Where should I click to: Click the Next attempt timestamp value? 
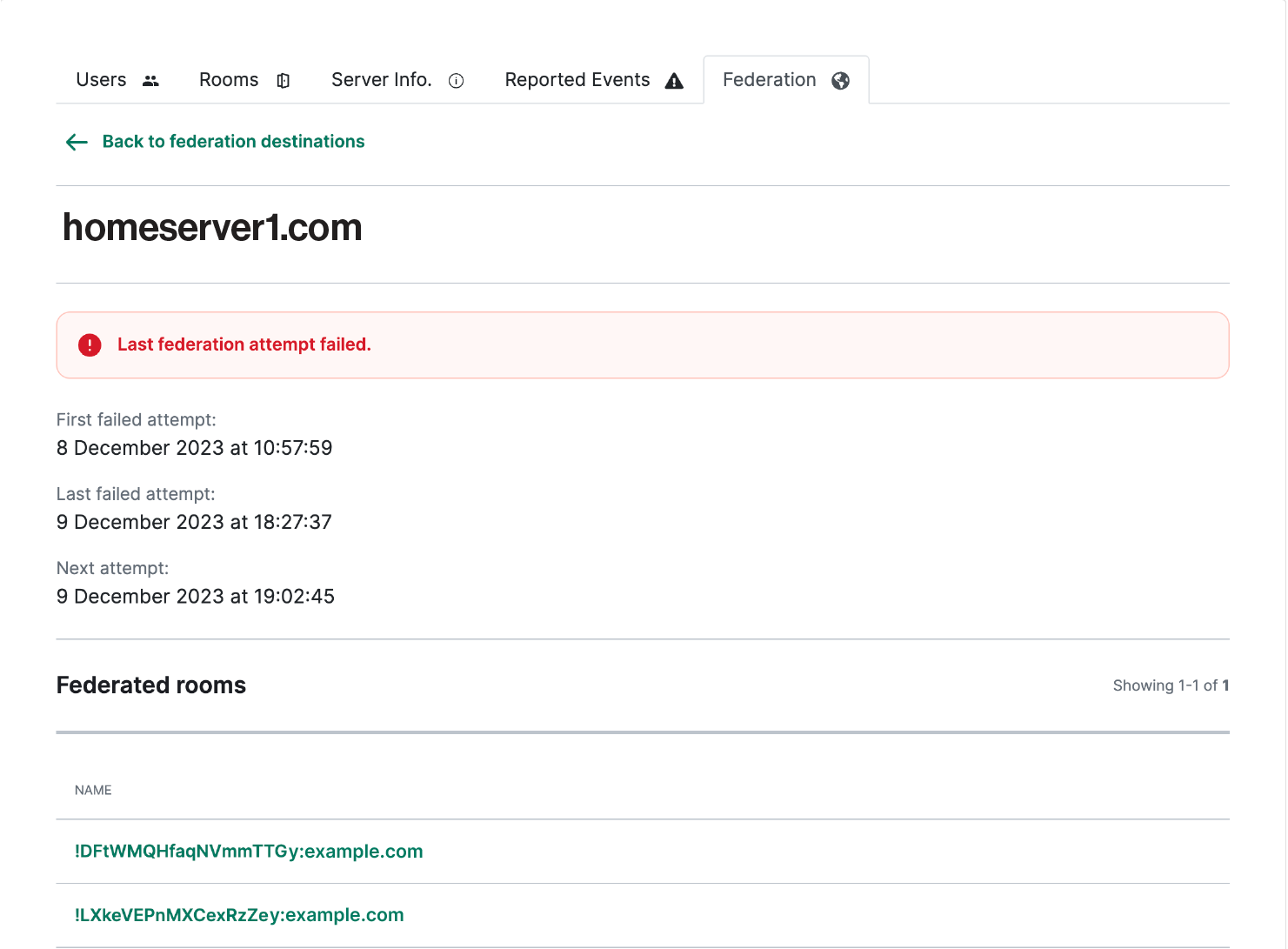tap(196, 597)
